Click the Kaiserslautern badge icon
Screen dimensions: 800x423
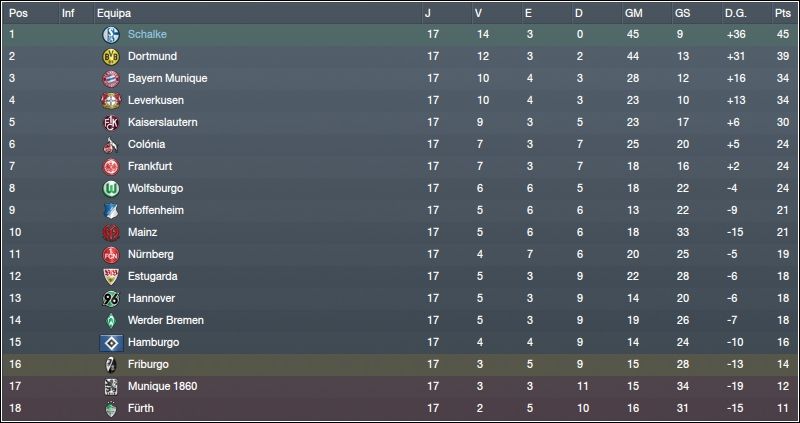(x=111, y=122)
